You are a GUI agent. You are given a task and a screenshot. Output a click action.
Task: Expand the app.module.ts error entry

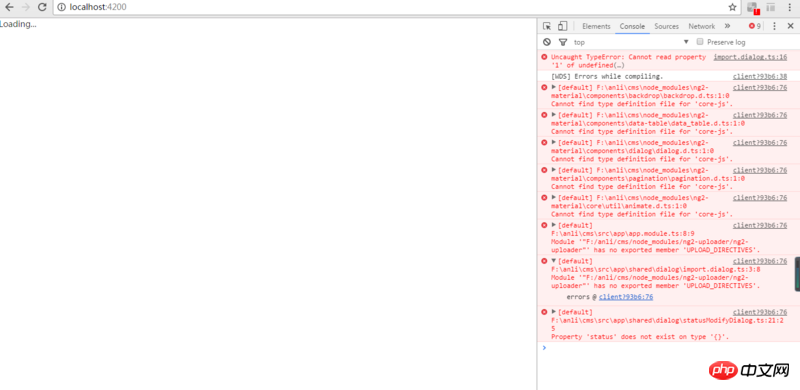(x=554, y=225)
